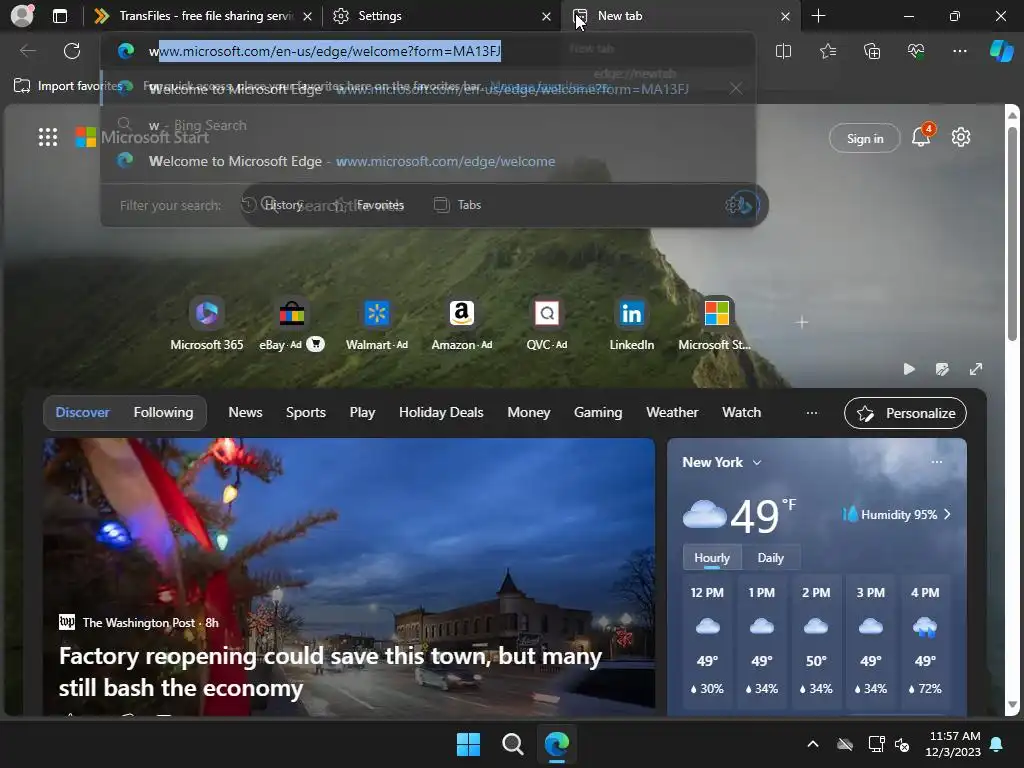Image resolution: width=1024 pixels, height=768 pixels.
Task: Open Browser essentials heart icon
Action: [916, 51]
